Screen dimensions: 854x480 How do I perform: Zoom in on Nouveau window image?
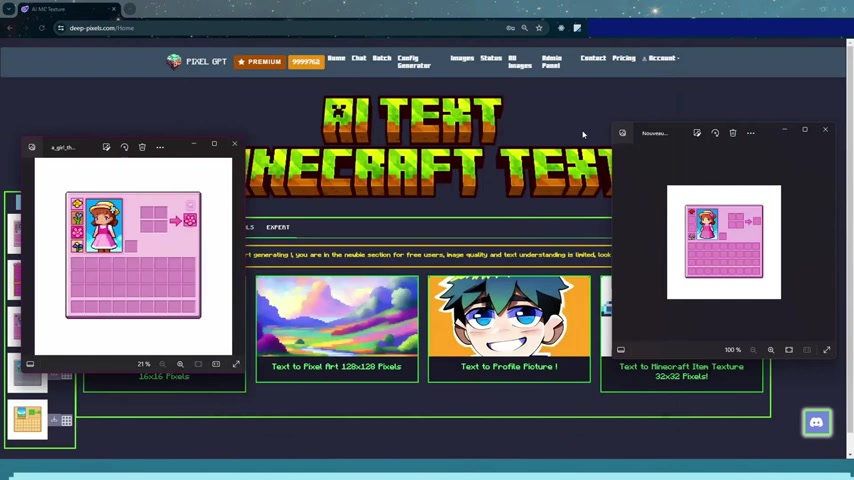771,350
